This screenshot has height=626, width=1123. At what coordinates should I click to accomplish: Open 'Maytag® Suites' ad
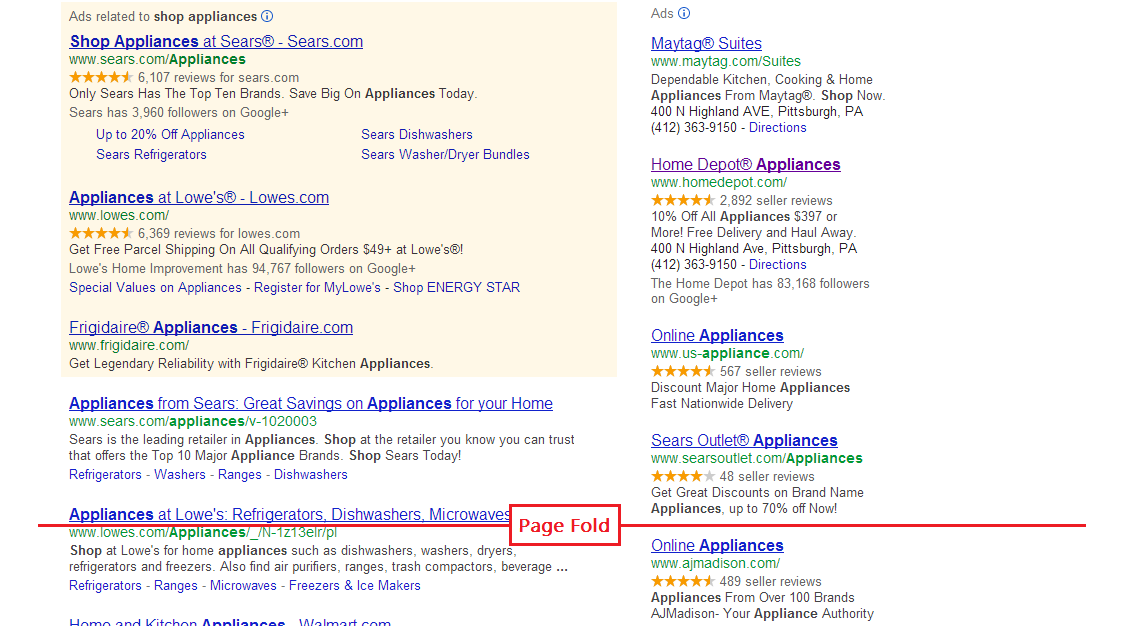click(x=706, y=44)
